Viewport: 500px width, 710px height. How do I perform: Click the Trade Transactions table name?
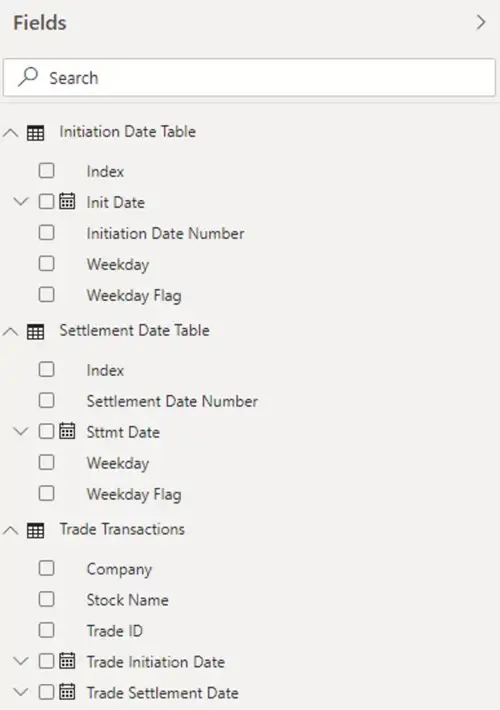(122, 529)
